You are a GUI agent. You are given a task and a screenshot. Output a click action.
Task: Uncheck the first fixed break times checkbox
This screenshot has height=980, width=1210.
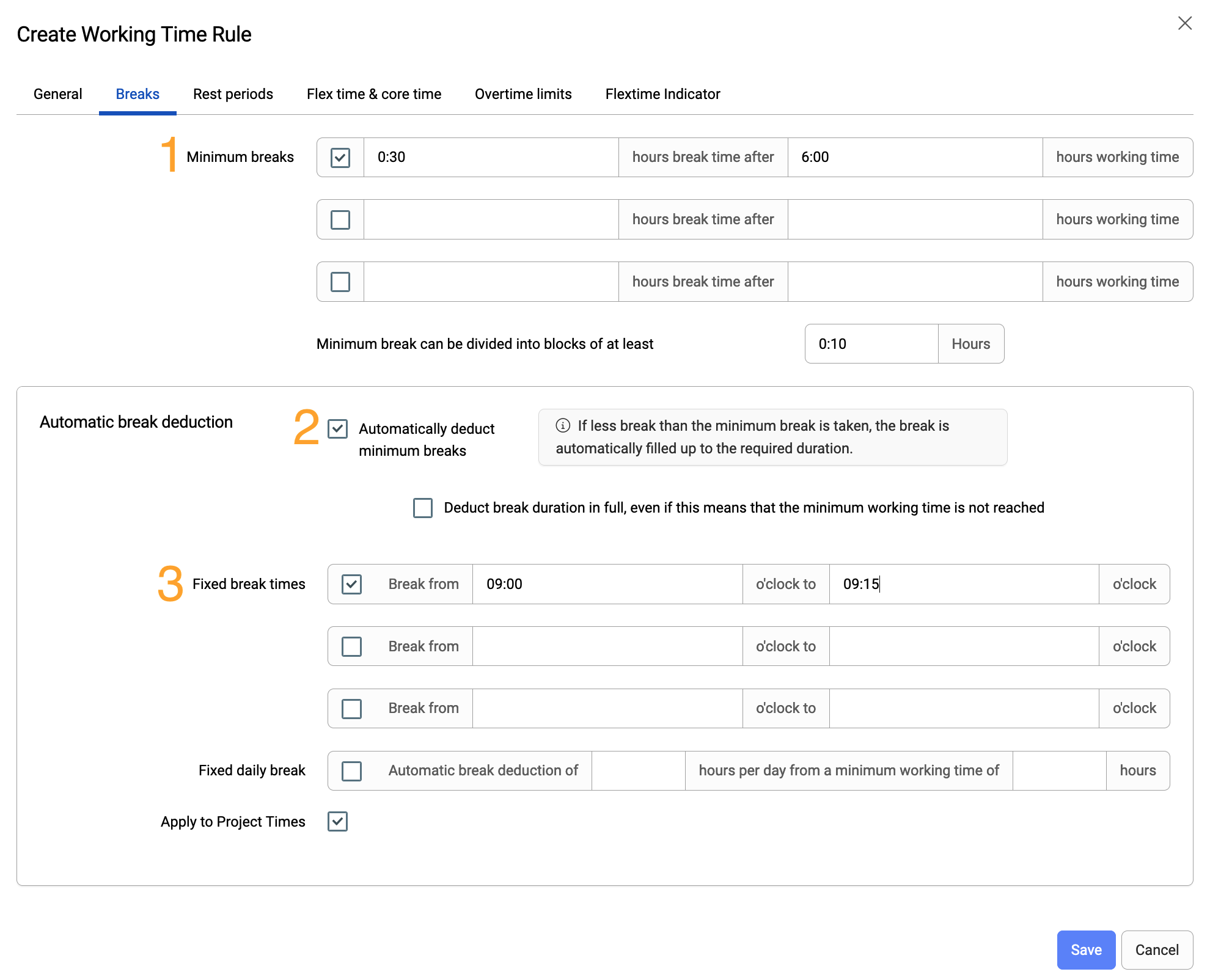(351, 584)
